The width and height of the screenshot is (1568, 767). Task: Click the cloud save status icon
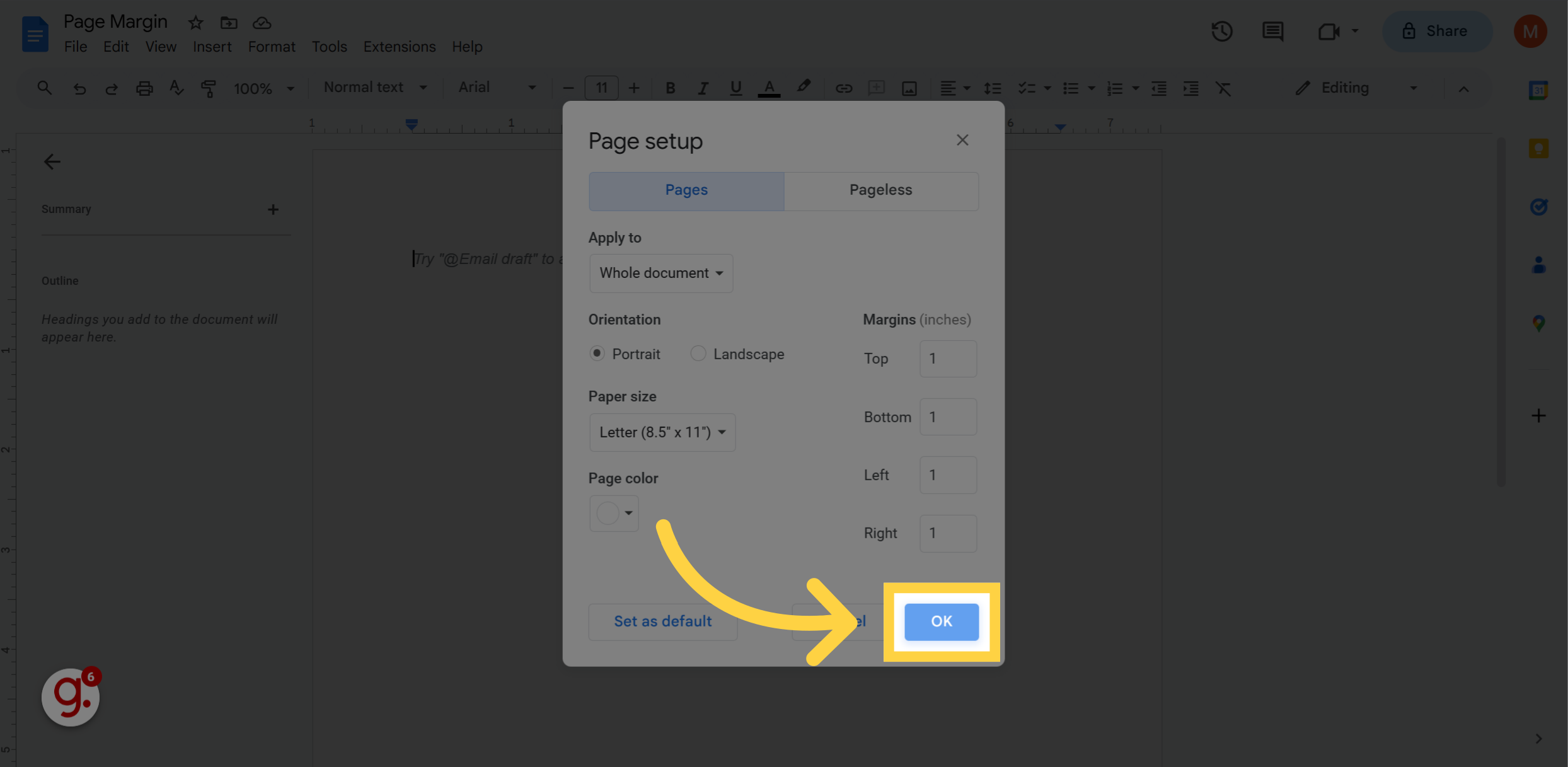tap(262, 23)
